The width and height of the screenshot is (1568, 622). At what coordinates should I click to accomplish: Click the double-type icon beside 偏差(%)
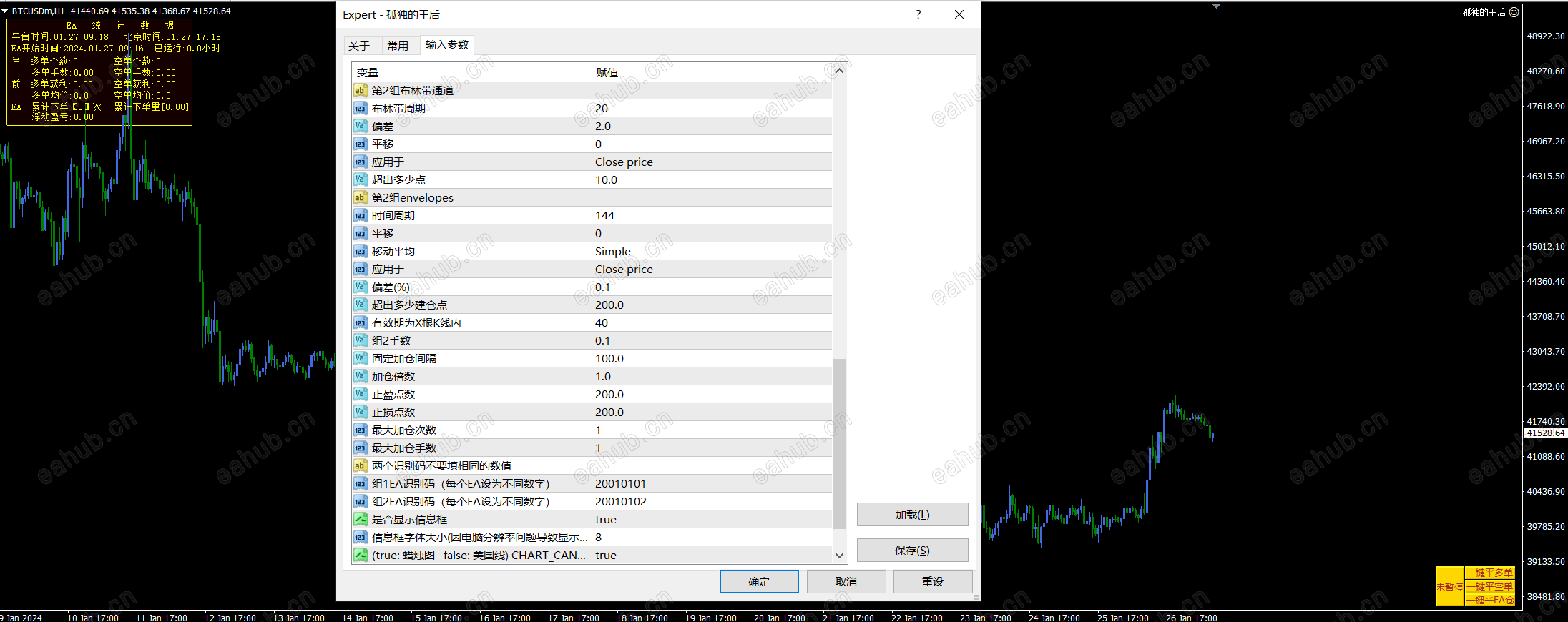pos(360,287)
